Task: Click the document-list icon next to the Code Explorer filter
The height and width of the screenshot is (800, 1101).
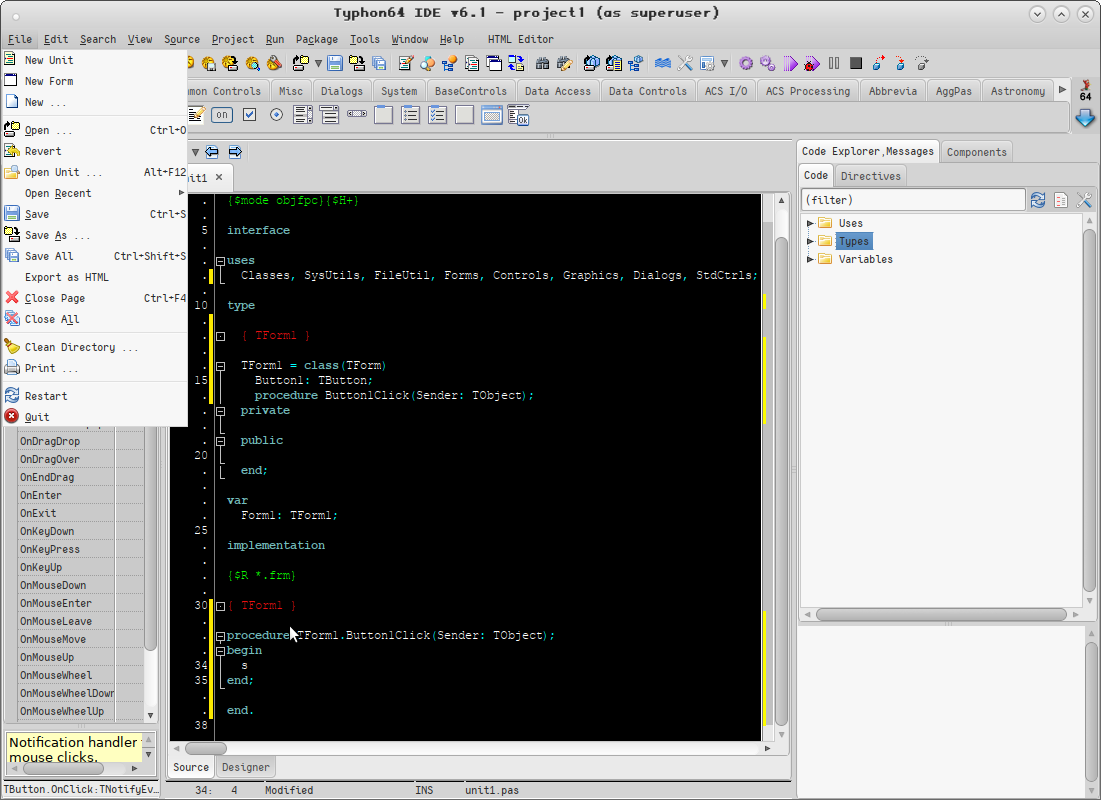Action: (x=1061, y=200)
